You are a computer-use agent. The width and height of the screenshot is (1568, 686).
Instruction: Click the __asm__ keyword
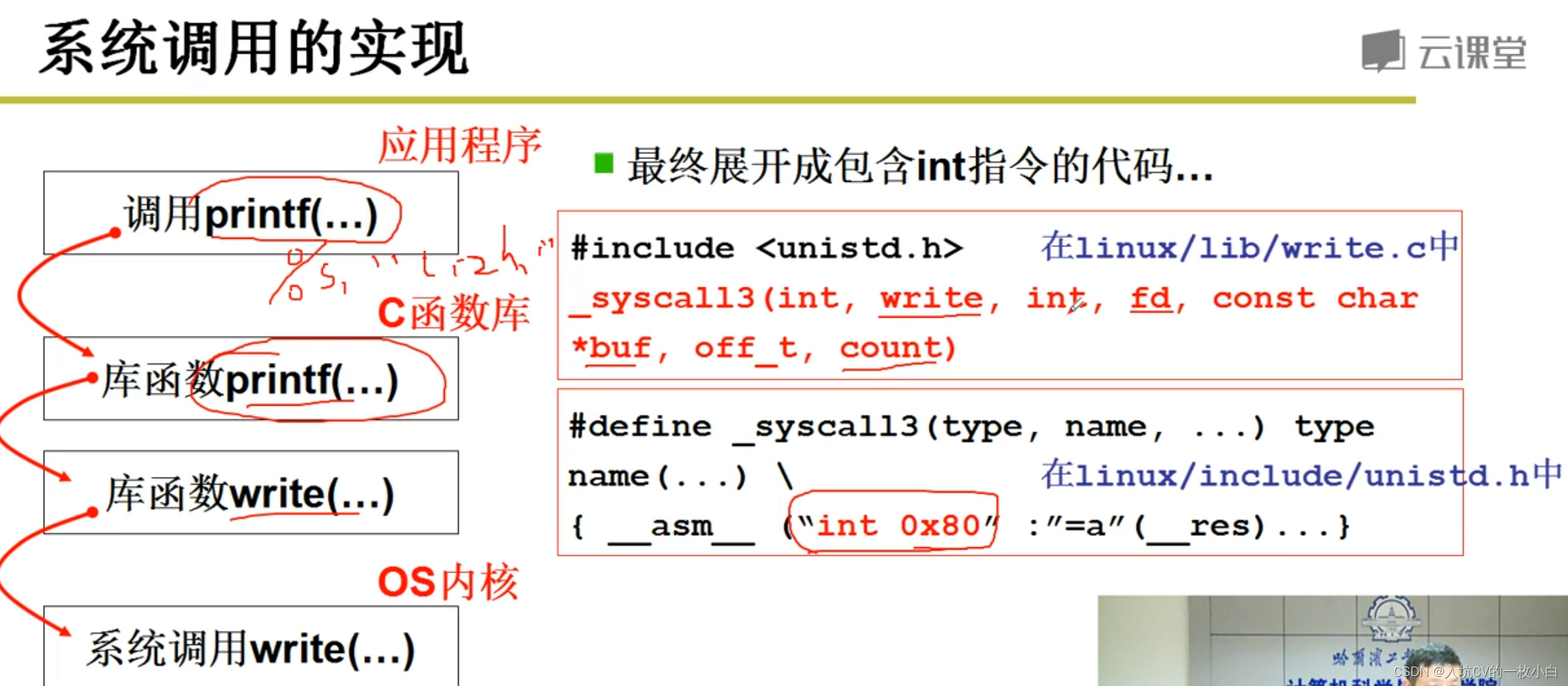click(681, 527)
